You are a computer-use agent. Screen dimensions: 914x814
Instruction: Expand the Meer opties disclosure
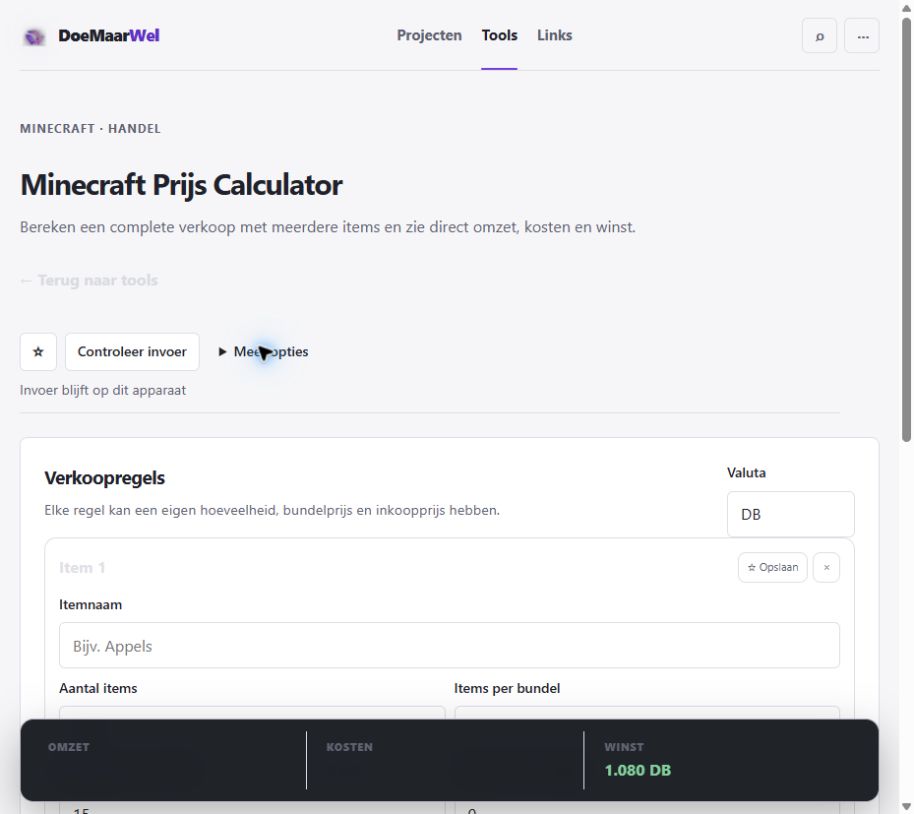263,352
